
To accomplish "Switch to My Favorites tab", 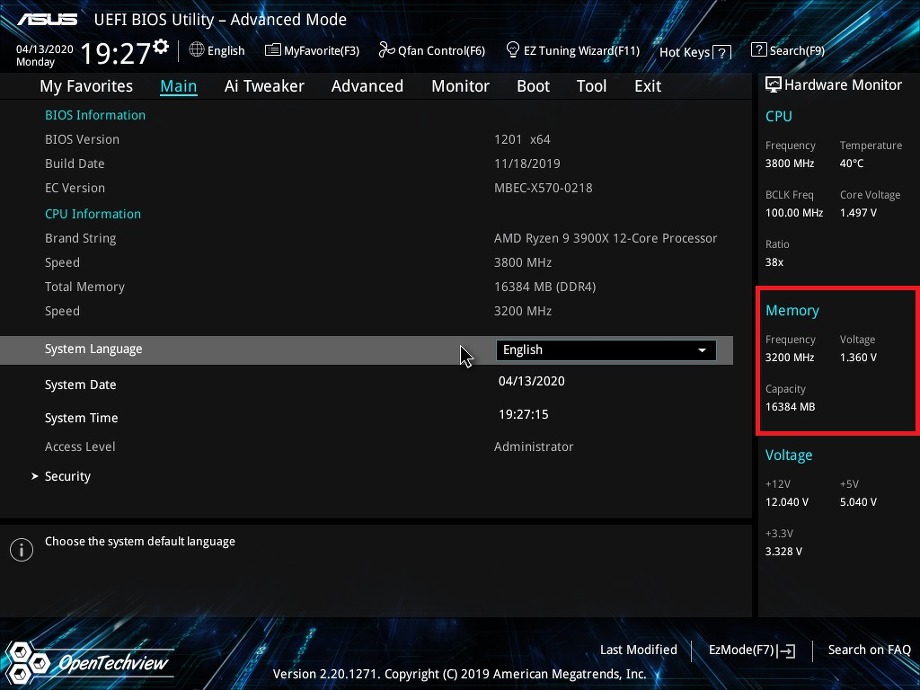I will pos(86,86).
